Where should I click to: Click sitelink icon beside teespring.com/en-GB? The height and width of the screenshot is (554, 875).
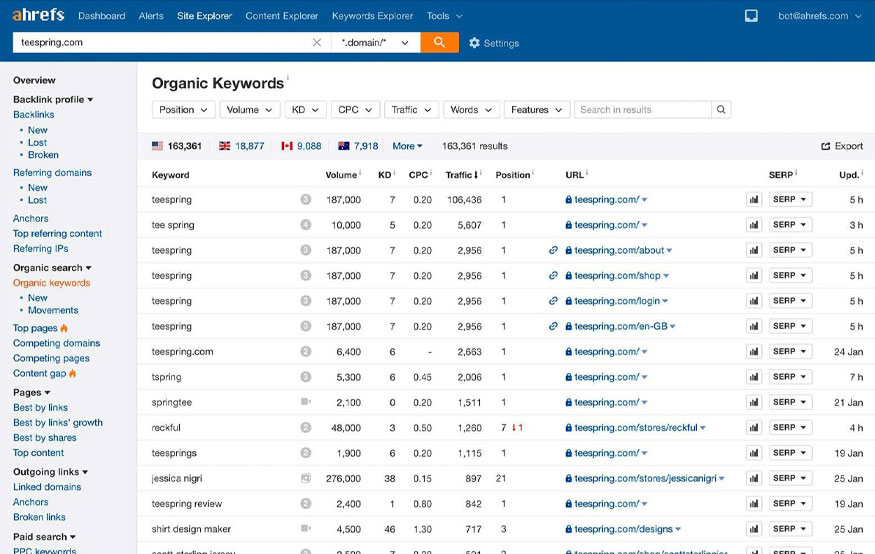point(553,326)
